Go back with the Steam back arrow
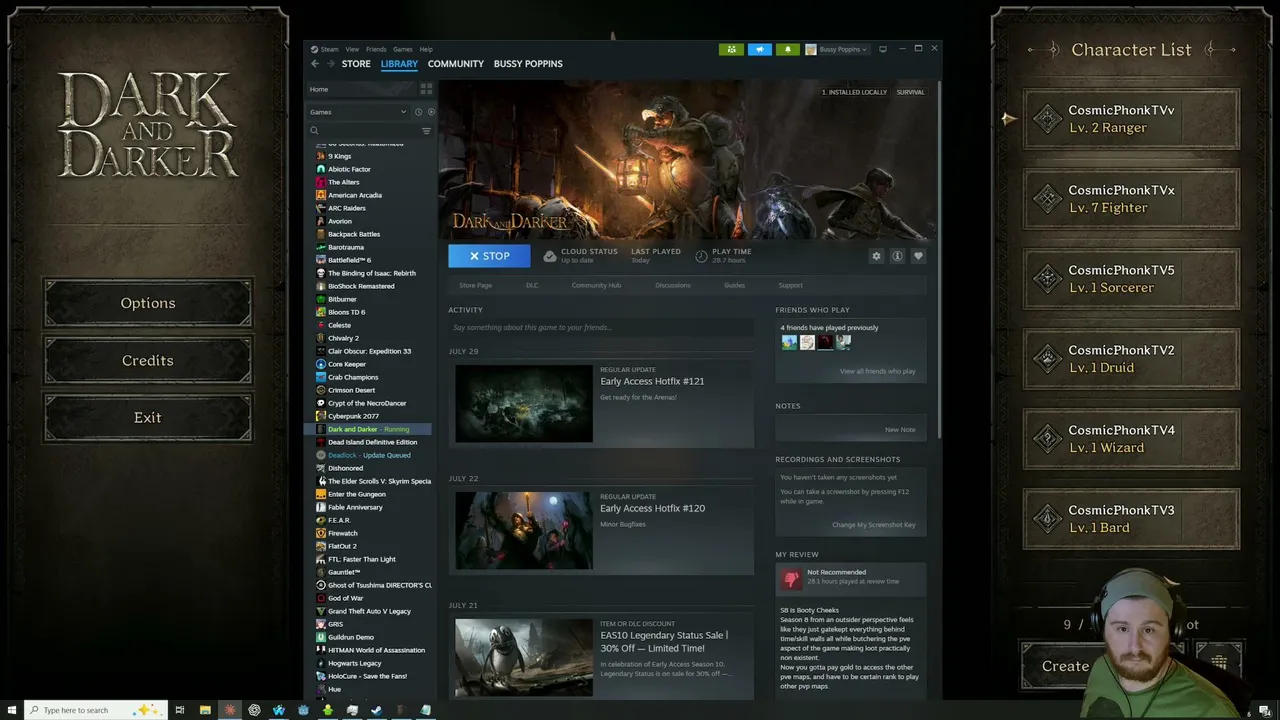This screenshot has width=1280, height=720. [x=314, y=64]
